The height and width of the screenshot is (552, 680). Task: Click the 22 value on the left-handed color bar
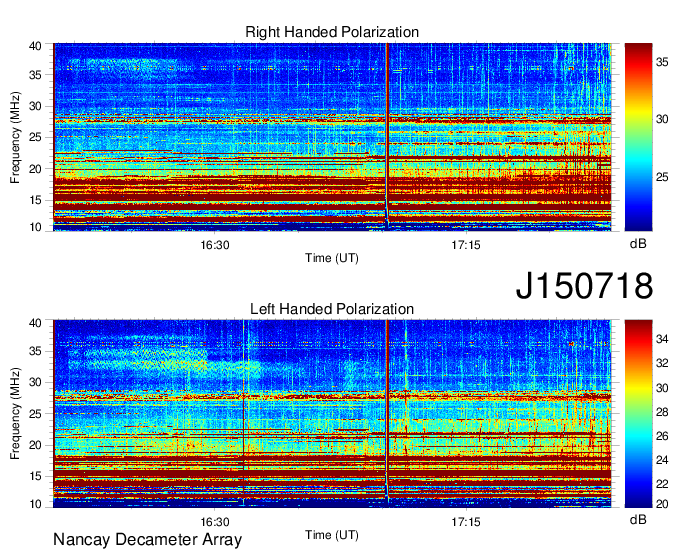[x=662, y=484]
